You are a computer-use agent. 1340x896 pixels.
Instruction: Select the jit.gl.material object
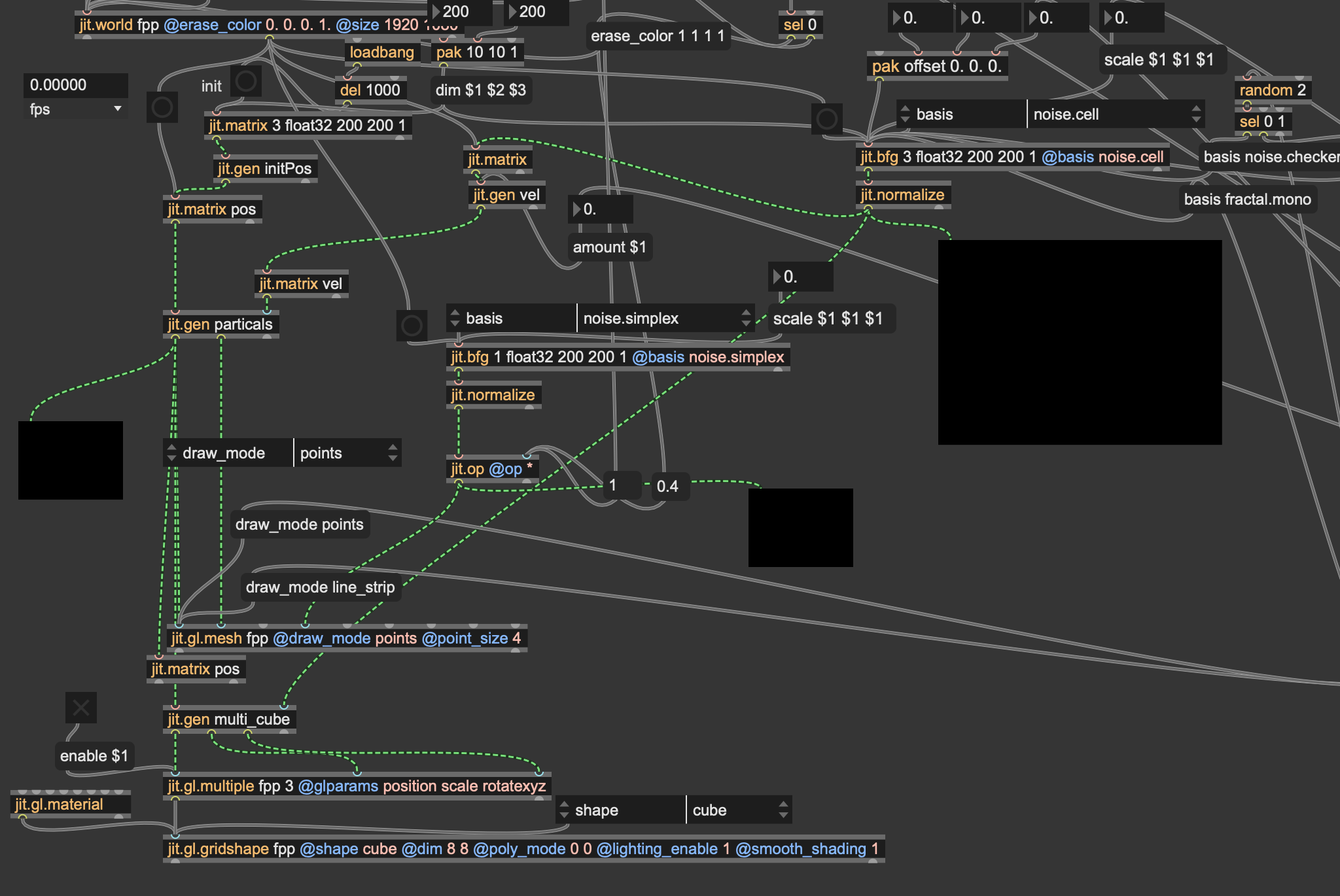point(71,804)
